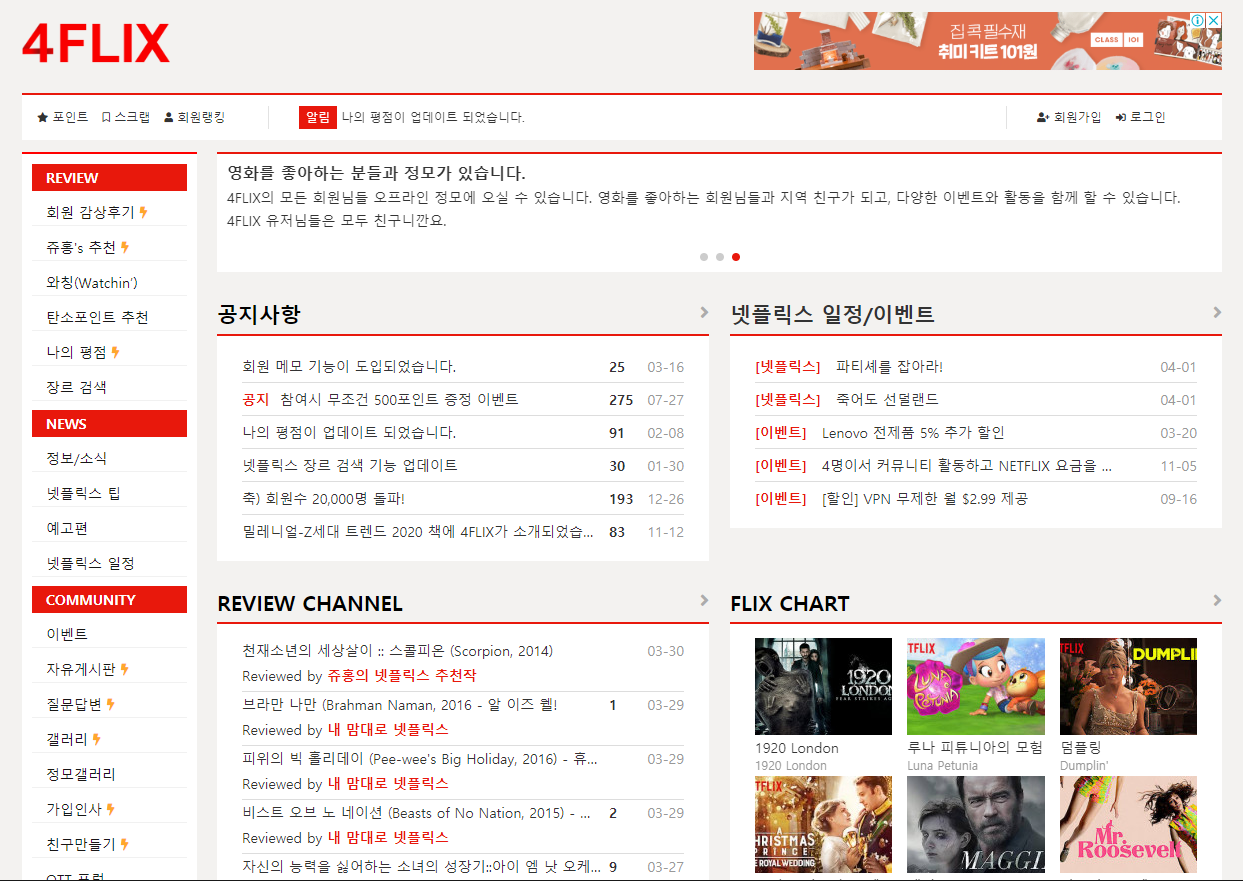This screenshot has width=1243, height=881.
Task: Open the 덤플링 (Dumplin') poster thumbnail
Action: (x=1128, y=686)
